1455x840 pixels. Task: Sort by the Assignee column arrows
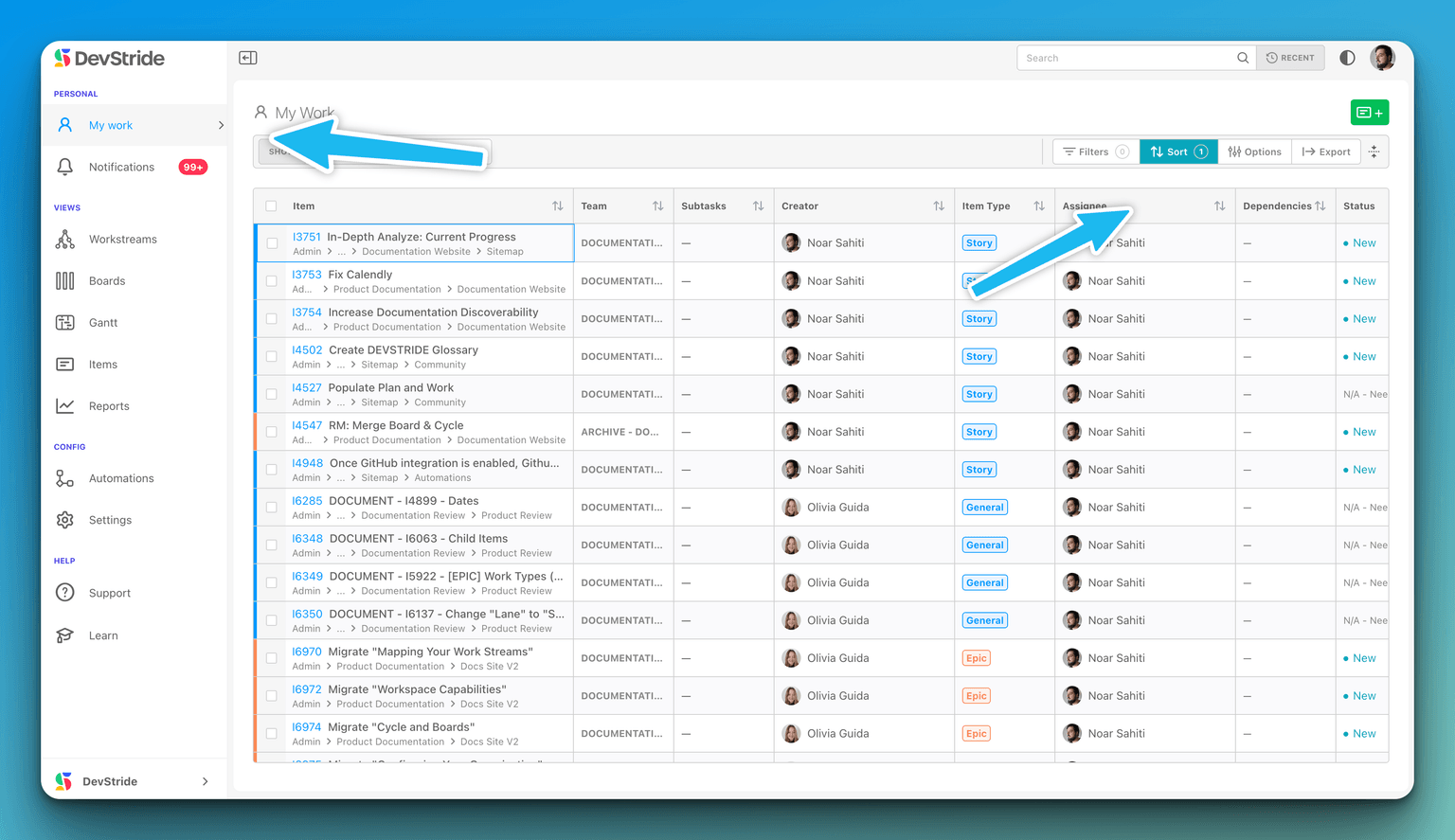[1219, 206]
